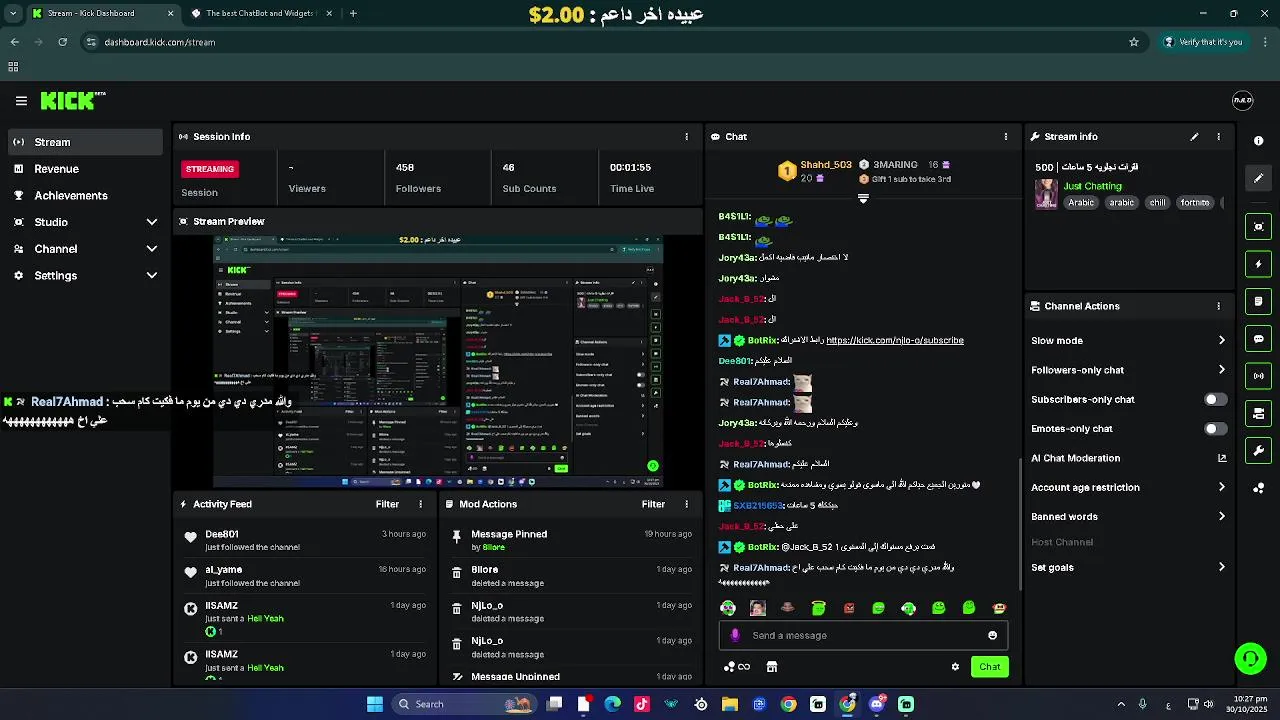The image size is (1280, 720).
Task: Open the kick.com/njlo-o/subscribe link
Action: pos(895,340)
